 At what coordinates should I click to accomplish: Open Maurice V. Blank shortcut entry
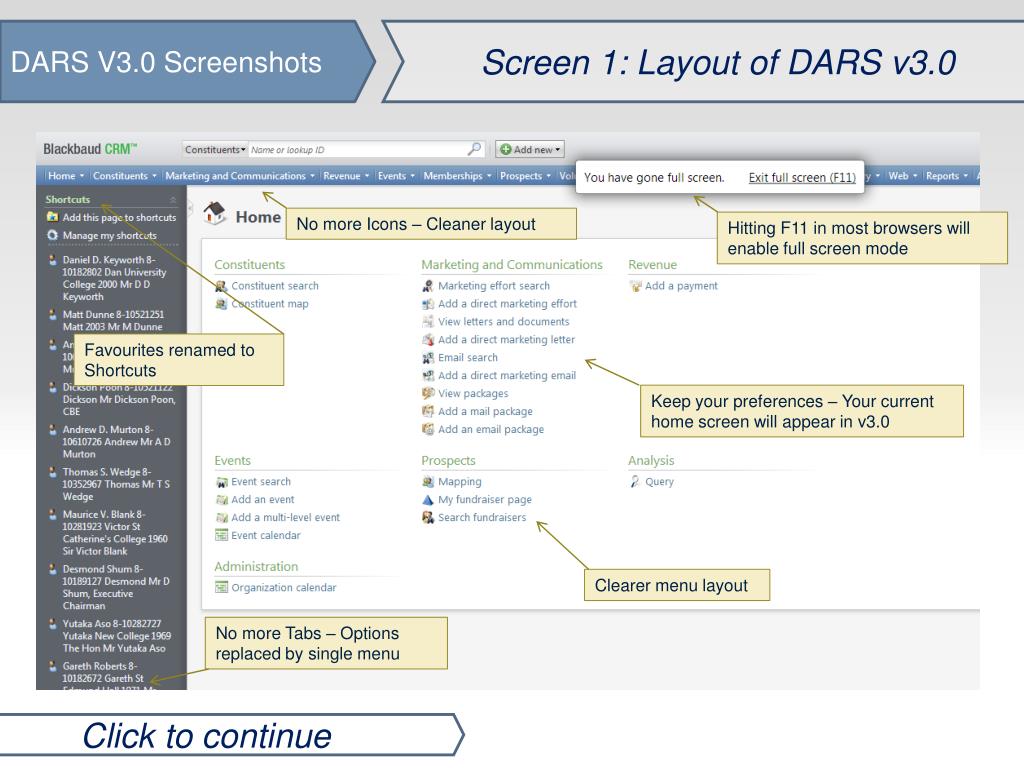coord(115,533)
